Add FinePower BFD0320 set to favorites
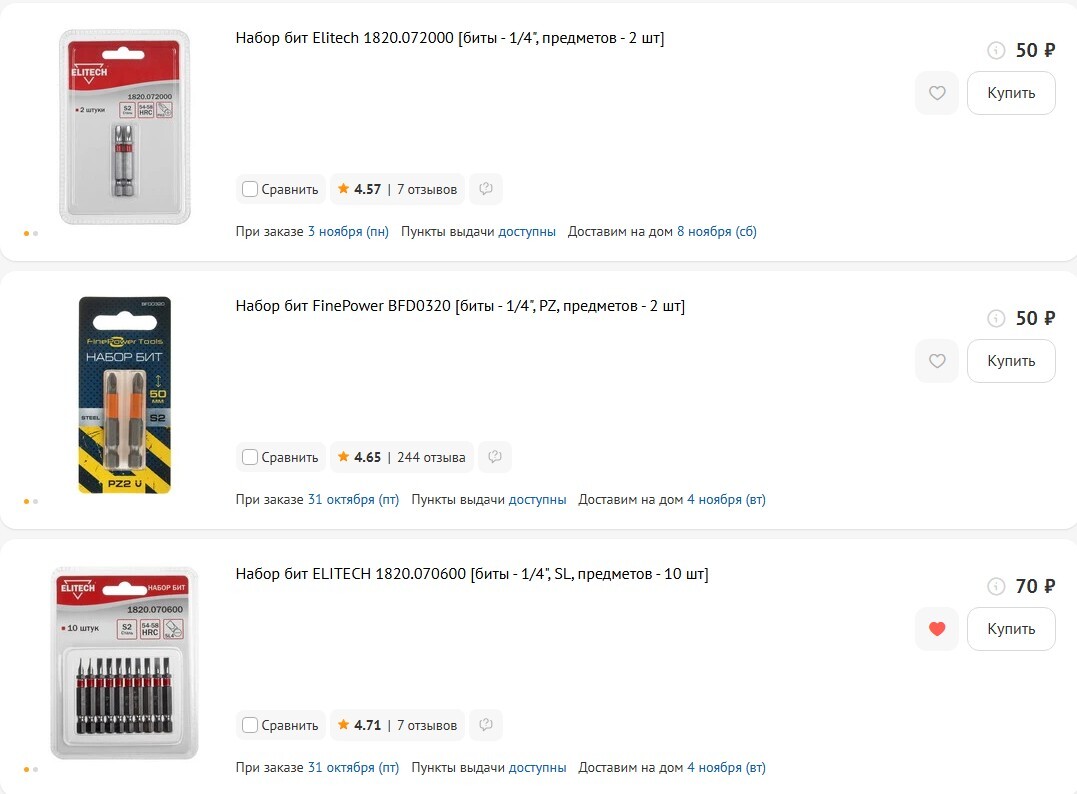1077x794 pixels. (936, 361)
